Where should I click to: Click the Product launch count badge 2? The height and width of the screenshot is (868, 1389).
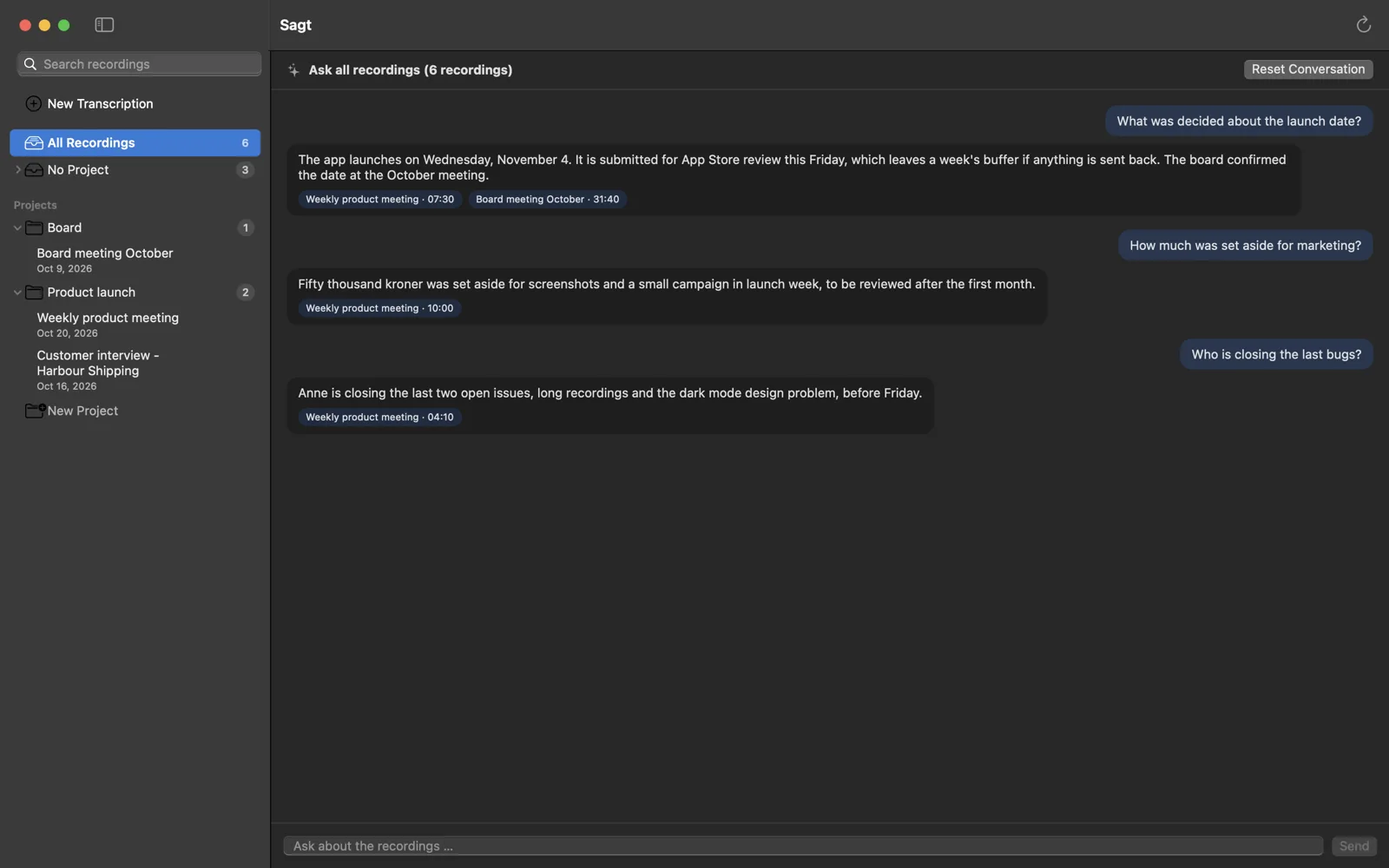point(245,293)
